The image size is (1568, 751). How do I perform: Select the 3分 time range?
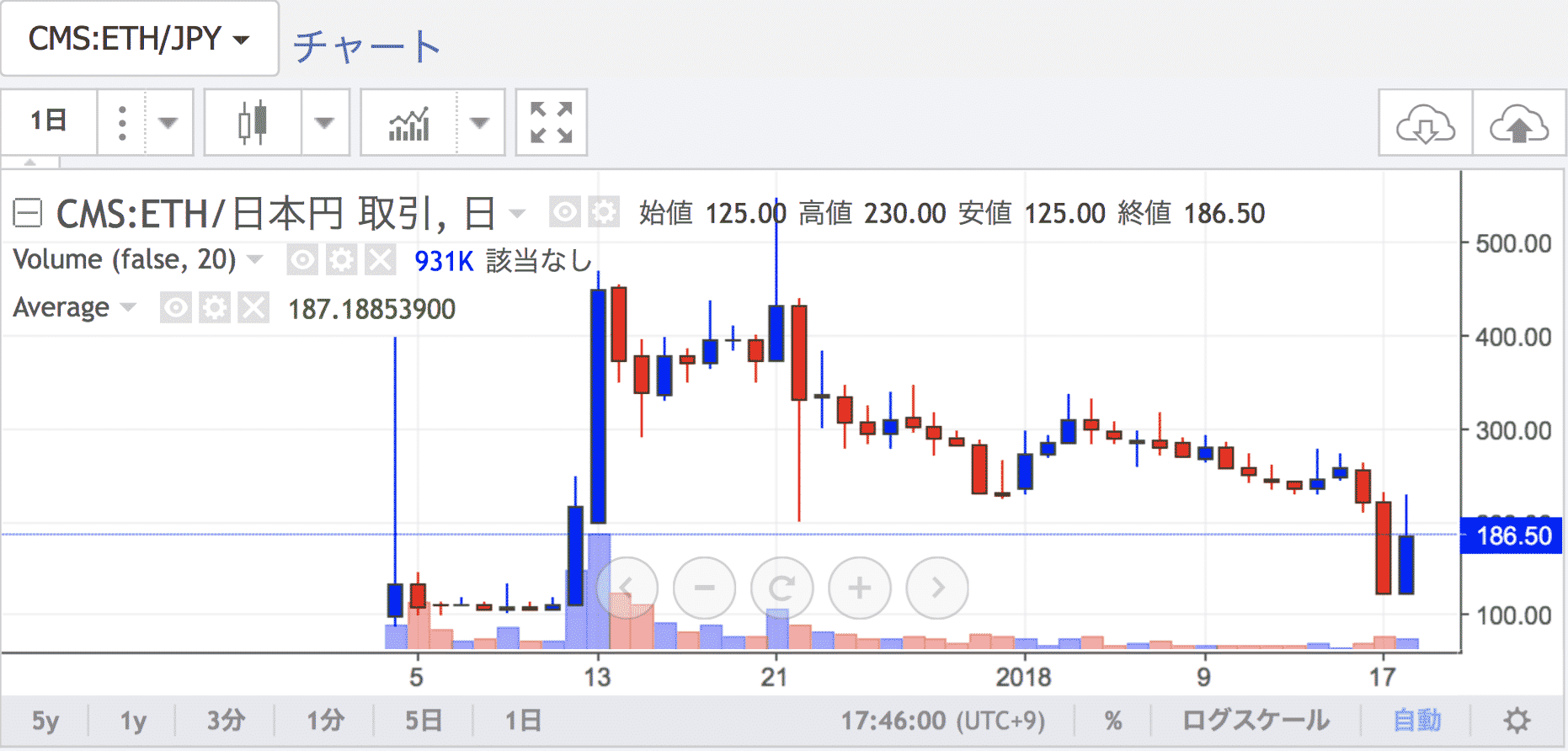pos(226,722)
